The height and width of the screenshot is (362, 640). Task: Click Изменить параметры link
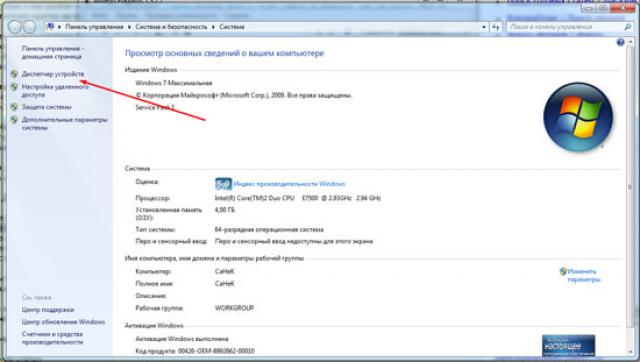coord(584,275)
